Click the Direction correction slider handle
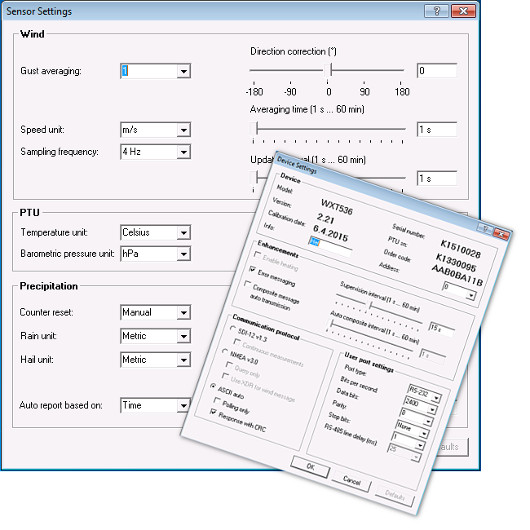 click(331, 70)
